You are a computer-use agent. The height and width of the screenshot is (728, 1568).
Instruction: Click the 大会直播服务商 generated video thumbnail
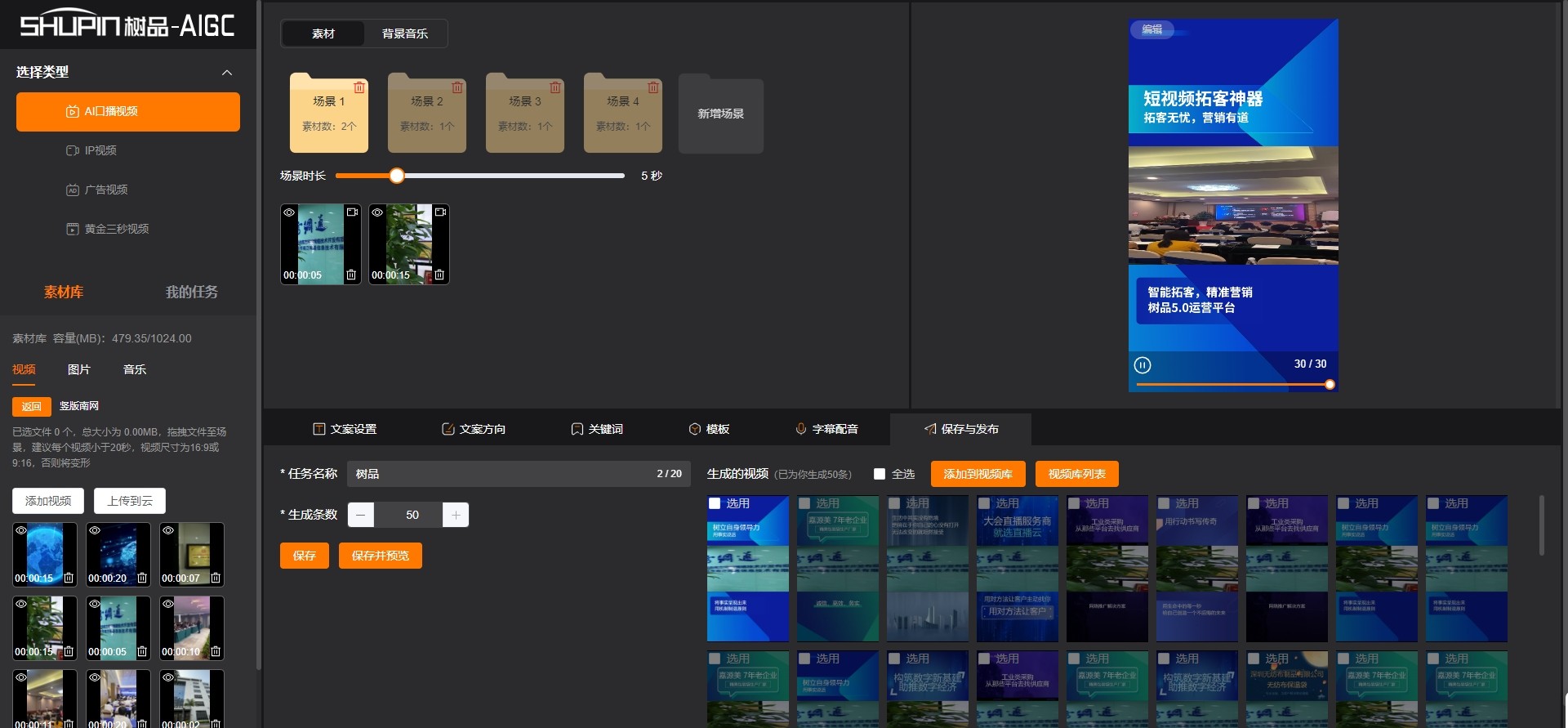tap(1018, 569)
